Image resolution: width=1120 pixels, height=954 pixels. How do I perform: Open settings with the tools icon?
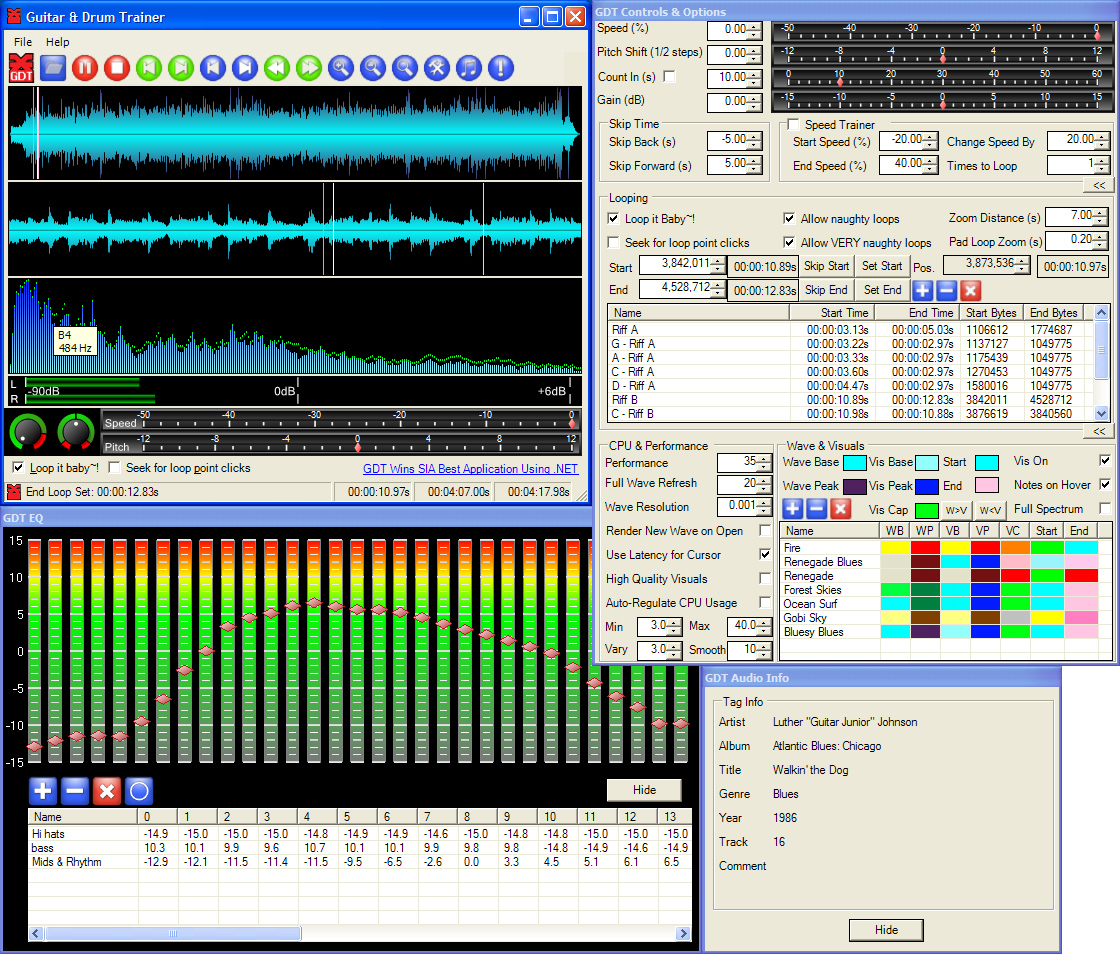point(437,68)
